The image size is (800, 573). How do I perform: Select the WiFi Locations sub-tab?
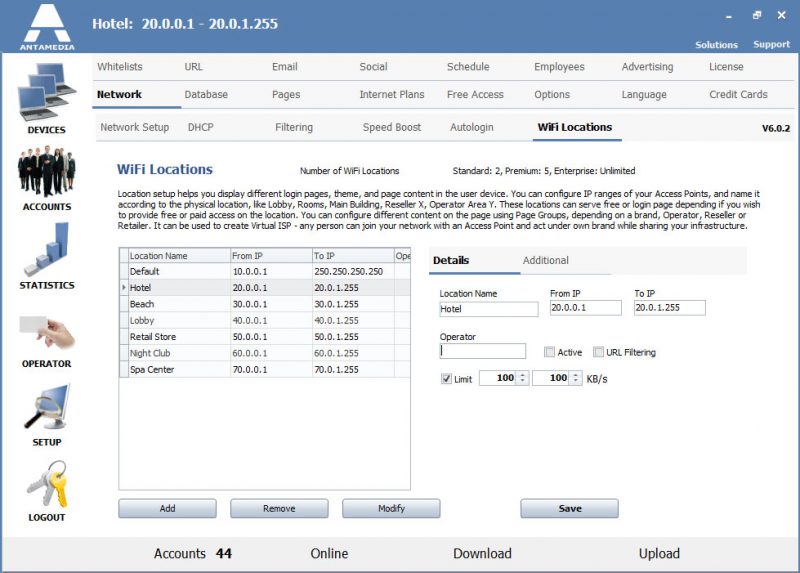click(x=574, y=127)
